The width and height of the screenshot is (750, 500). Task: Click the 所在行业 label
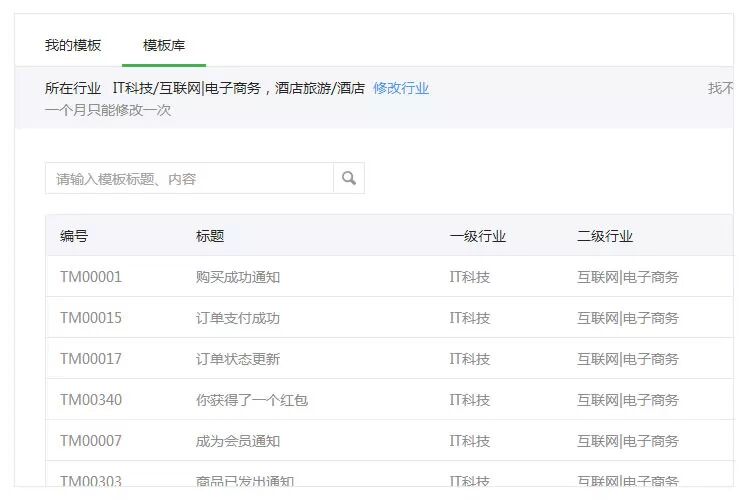73,88
